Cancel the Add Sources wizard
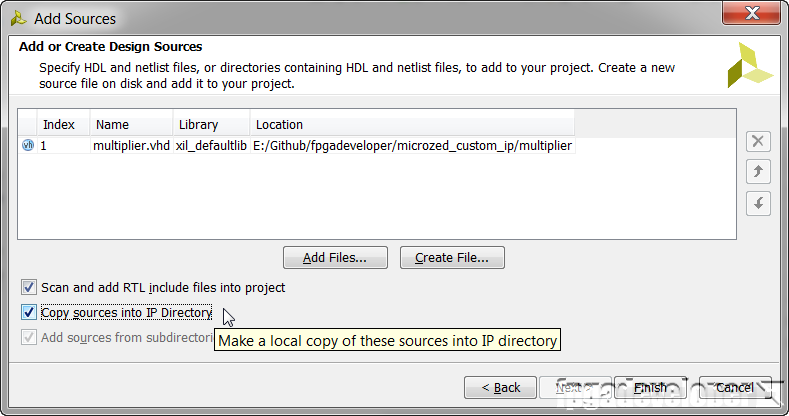The image size is (789, 416). (x=734, y=387)
